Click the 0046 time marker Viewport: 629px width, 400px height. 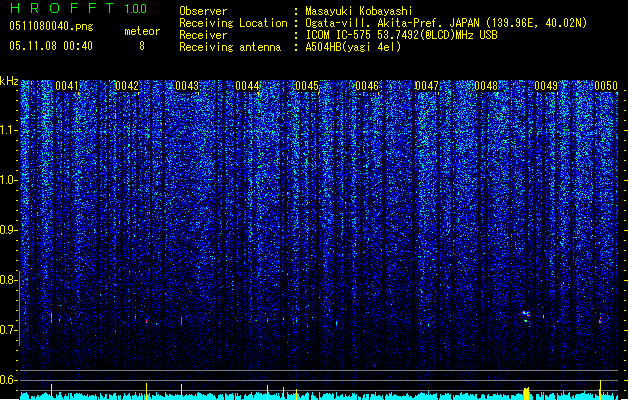(367, 86)
